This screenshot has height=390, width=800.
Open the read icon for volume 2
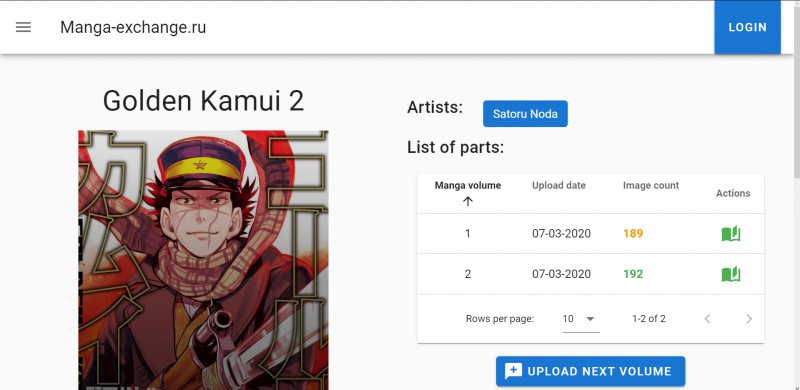tap(731, 274)
